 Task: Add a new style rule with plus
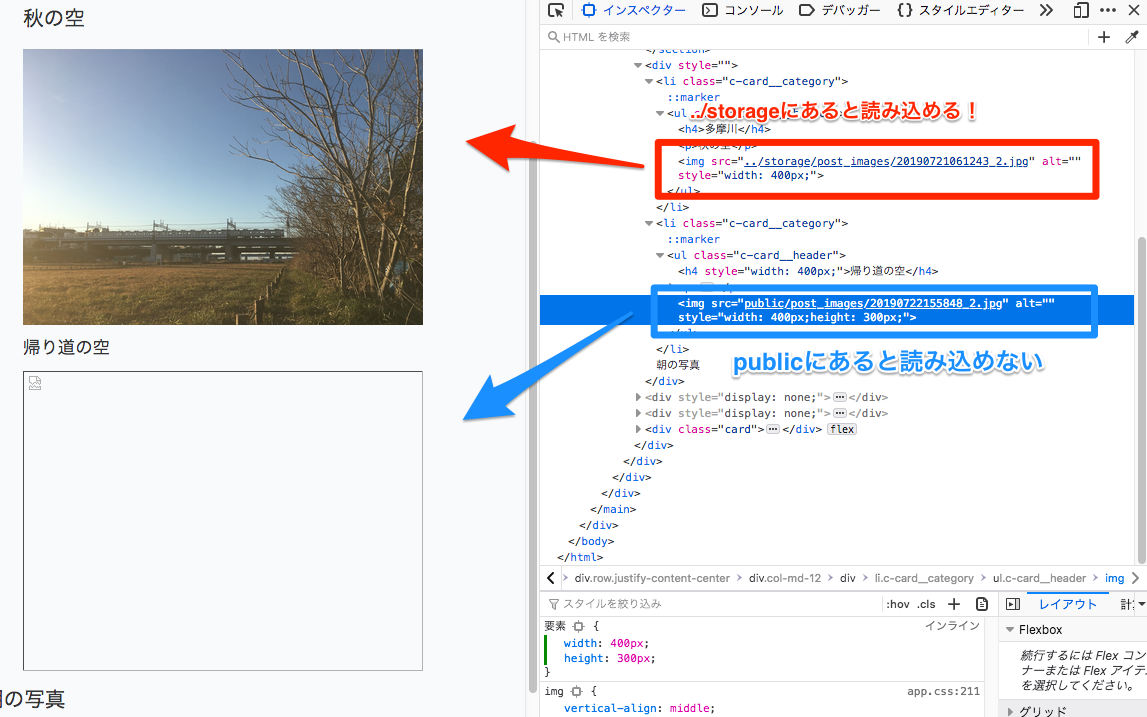tap(954, 604)
